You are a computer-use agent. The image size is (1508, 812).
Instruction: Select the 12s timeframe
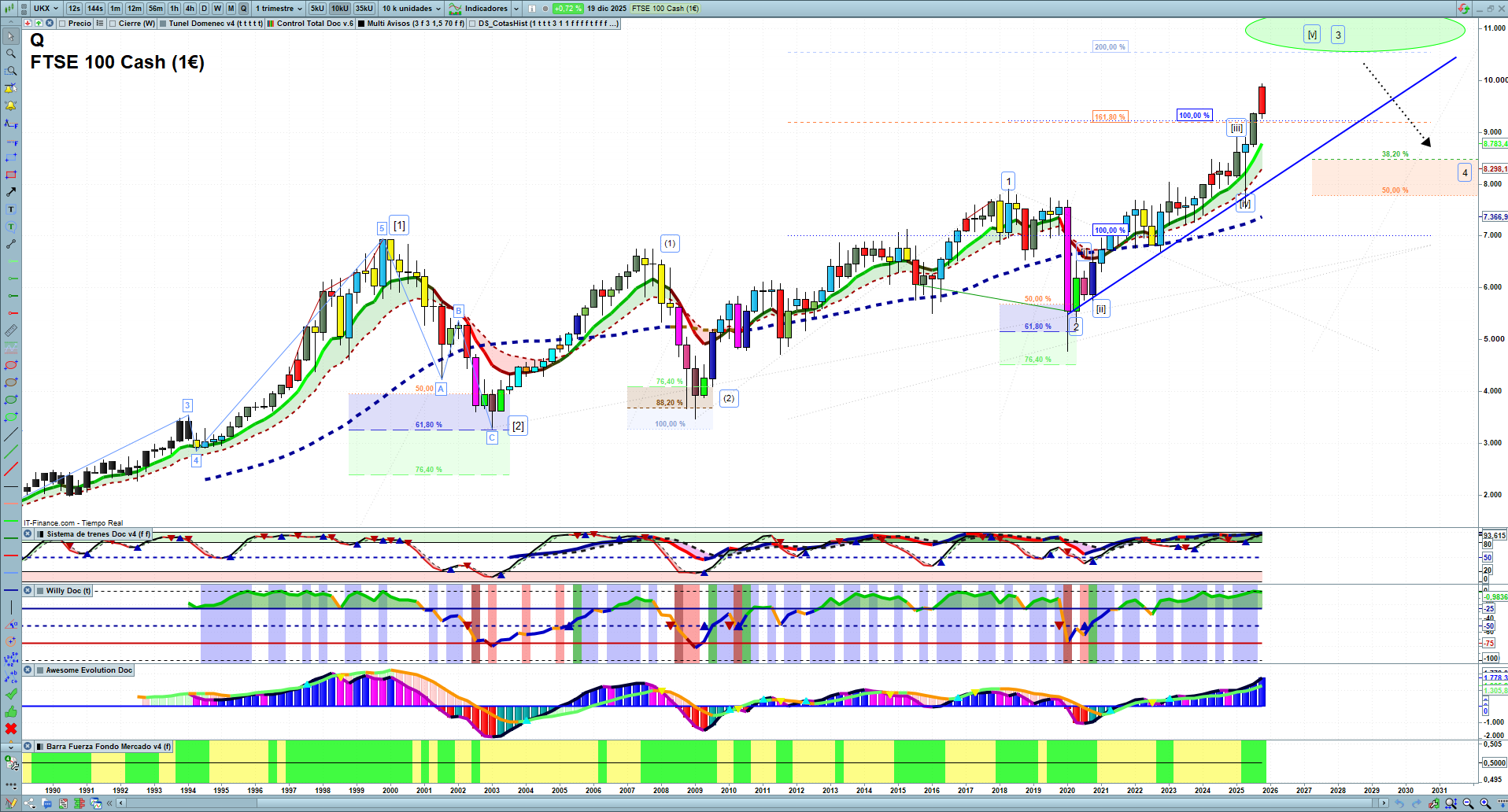point(74,9)
